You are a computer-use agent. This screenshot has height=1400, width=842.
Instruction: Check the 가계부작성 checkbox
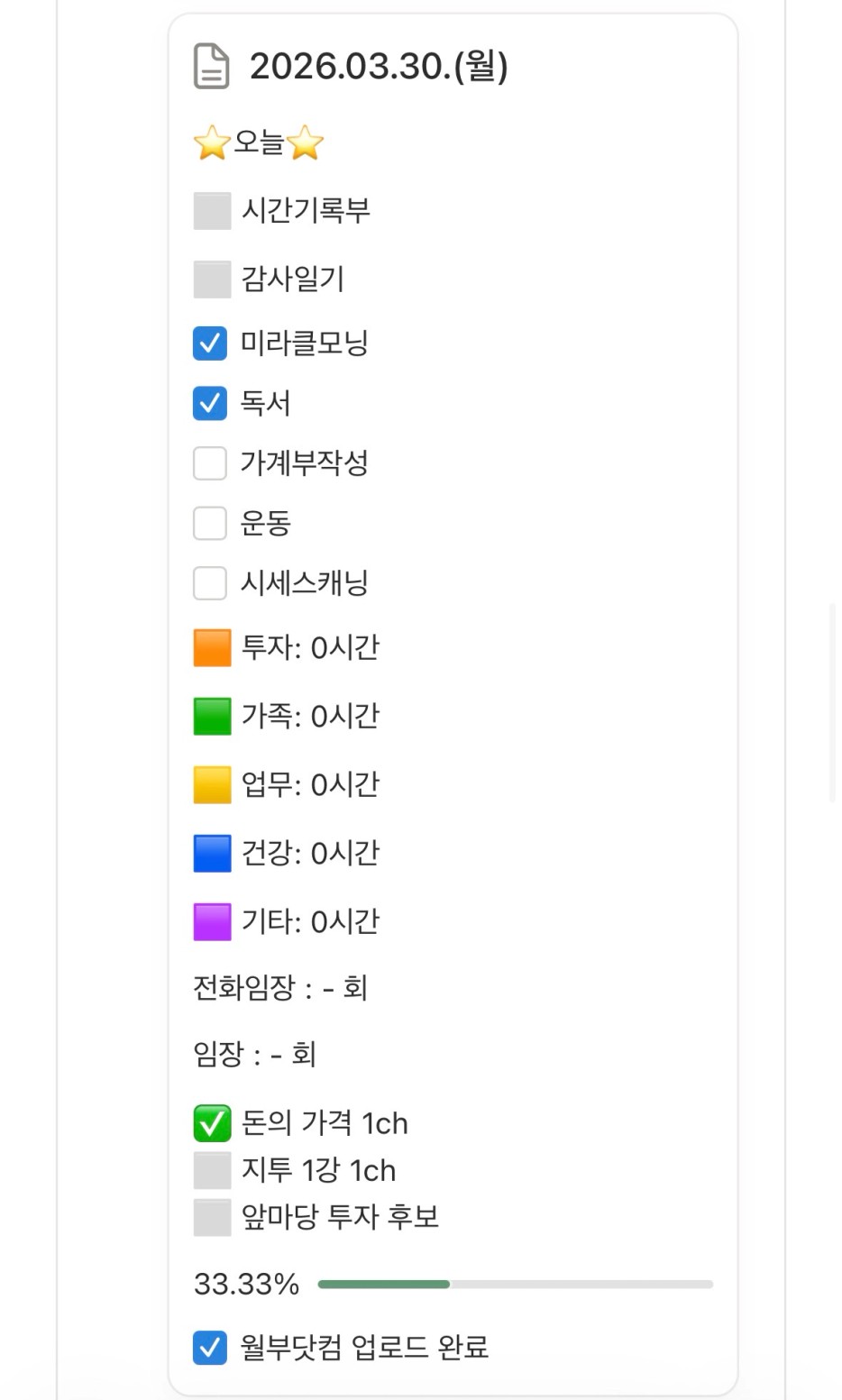pyautogui.click(x=210, y=463)
